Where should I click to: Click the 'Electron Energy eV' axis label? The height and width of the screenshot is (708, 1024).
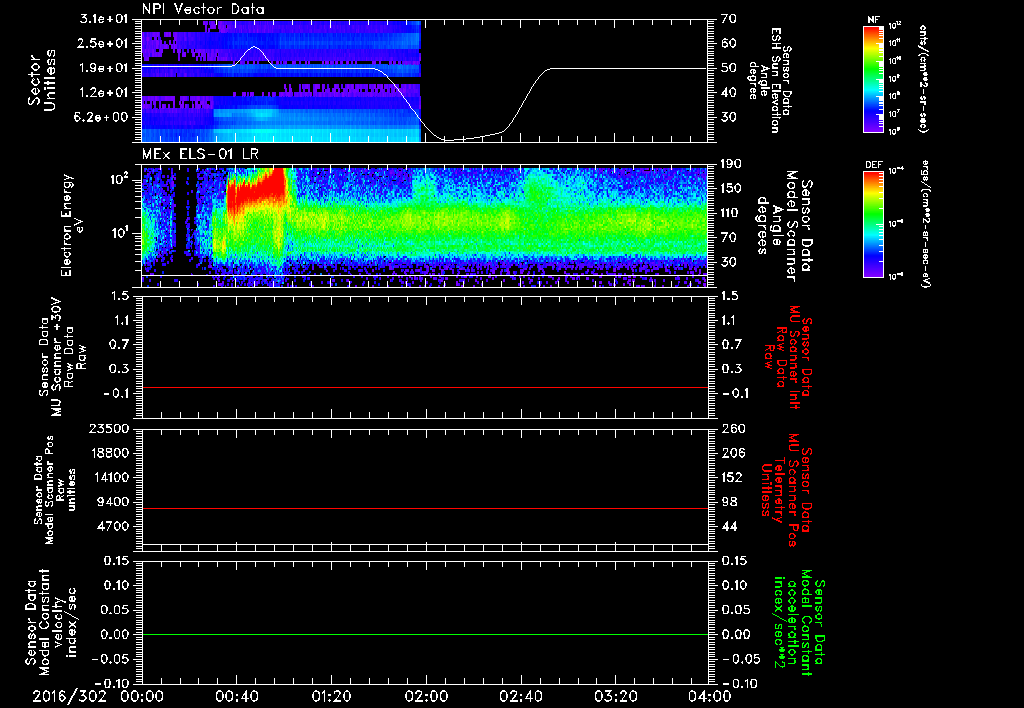tap(73, 225)
